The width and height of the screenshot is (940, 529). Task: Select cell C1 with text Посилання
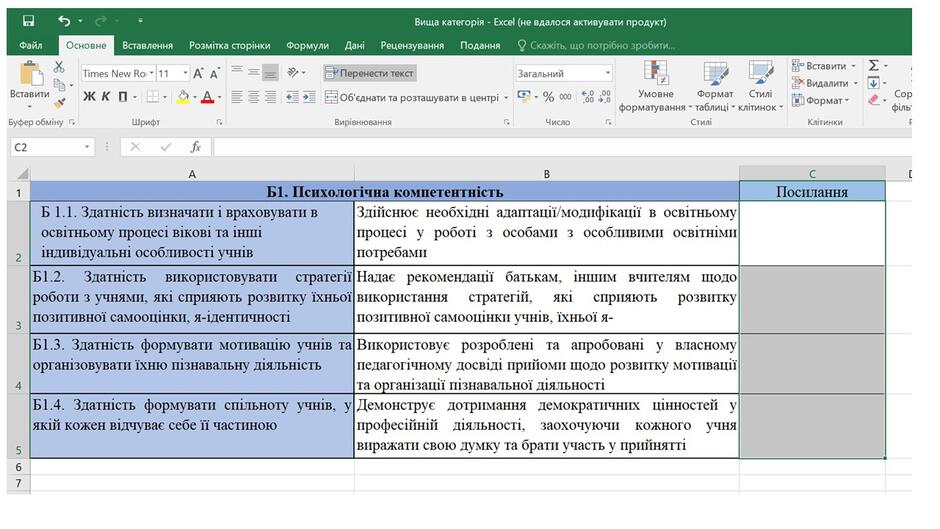(812, 192)
